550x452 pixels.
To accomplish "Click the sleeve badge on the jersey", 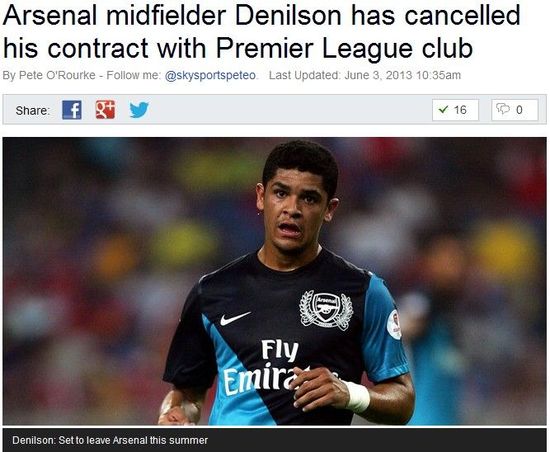I will (394, 324).
